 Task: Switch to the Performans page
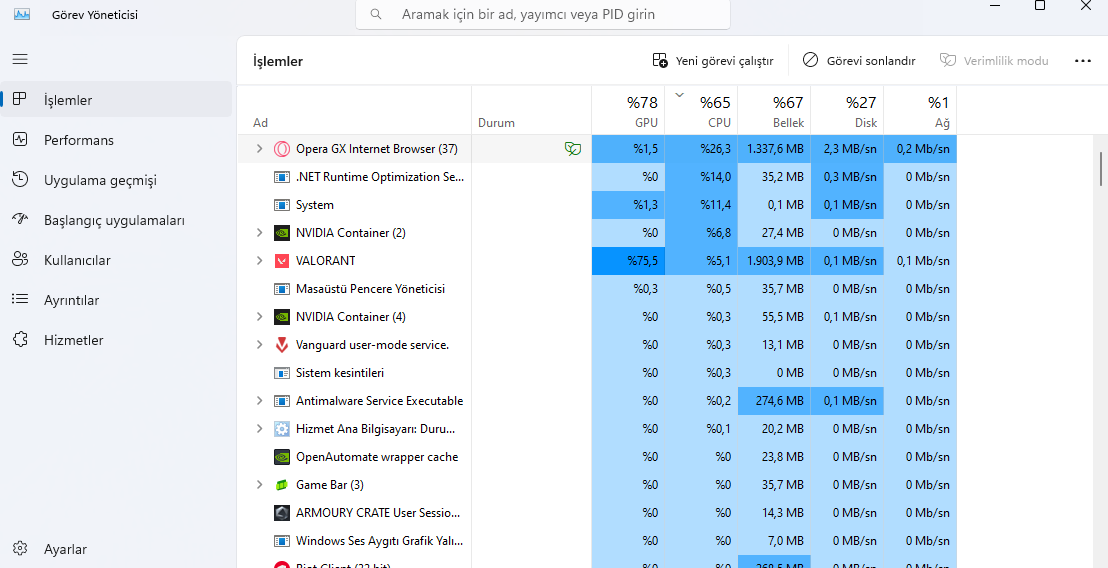tap(117, 140)
